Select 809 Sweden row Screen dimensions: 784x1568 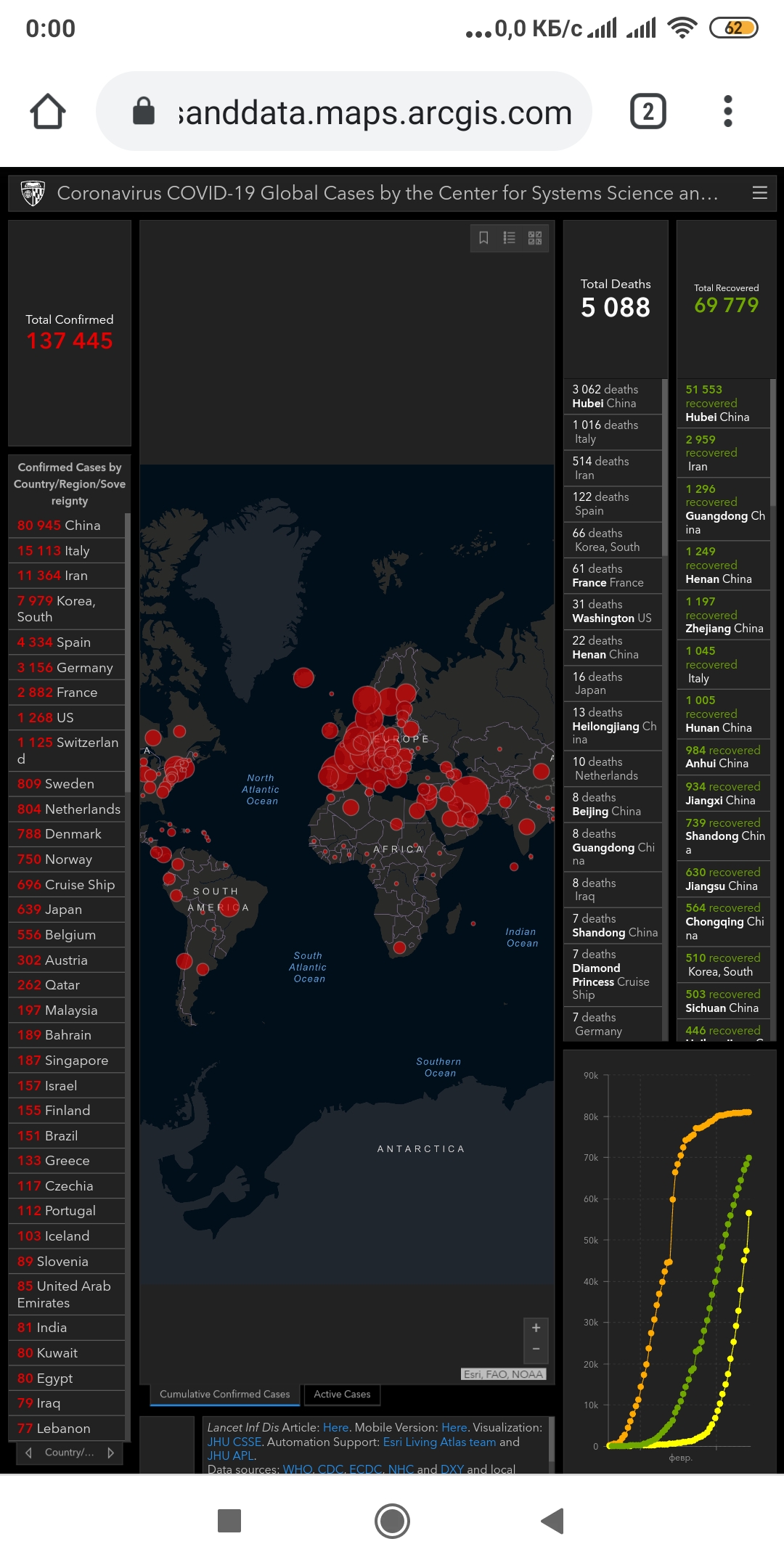[x=67, y=784]
